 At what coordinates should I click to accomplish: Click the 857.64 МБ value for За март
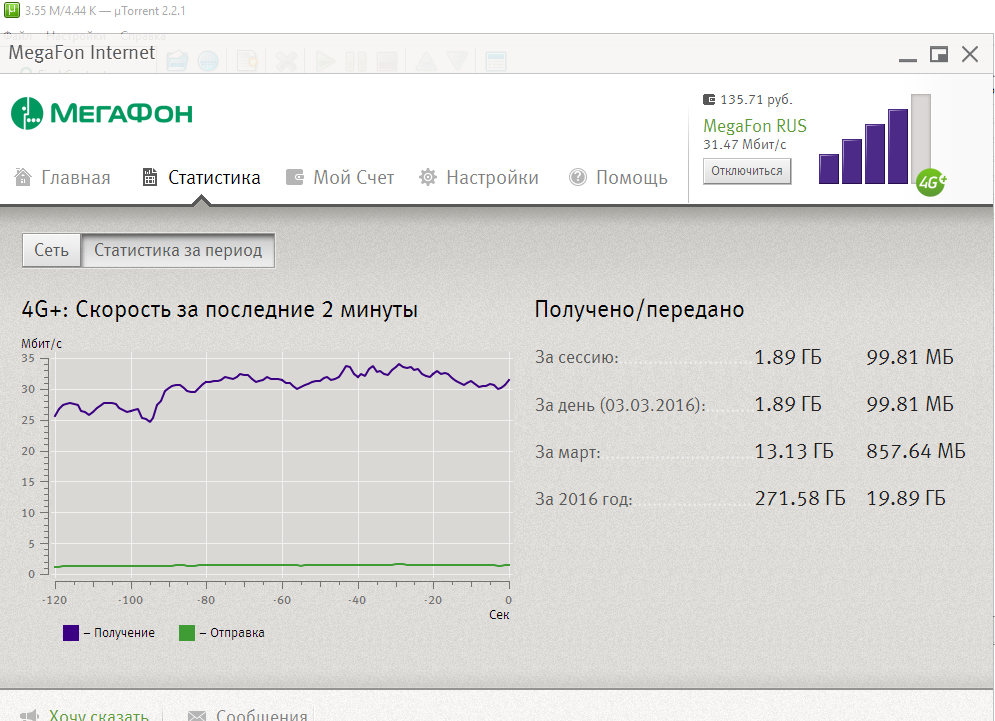pos(916,451)
